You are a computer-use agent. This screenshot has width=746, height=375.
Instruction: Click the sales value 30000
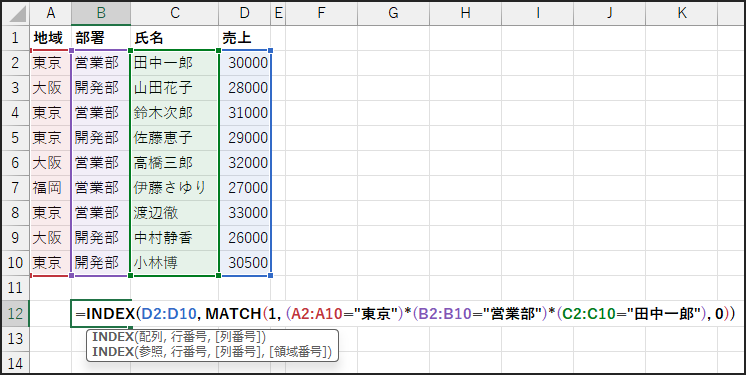[245, 63]
